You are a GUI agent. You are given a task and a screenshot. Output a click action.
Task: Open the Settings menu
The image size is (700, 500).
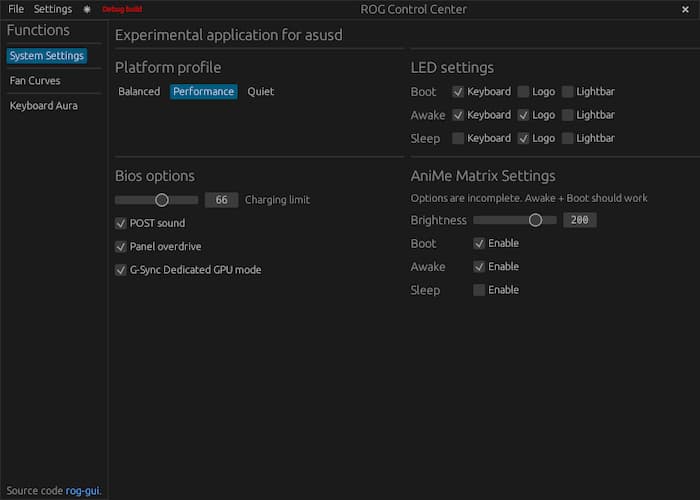[x=53, y=9]
